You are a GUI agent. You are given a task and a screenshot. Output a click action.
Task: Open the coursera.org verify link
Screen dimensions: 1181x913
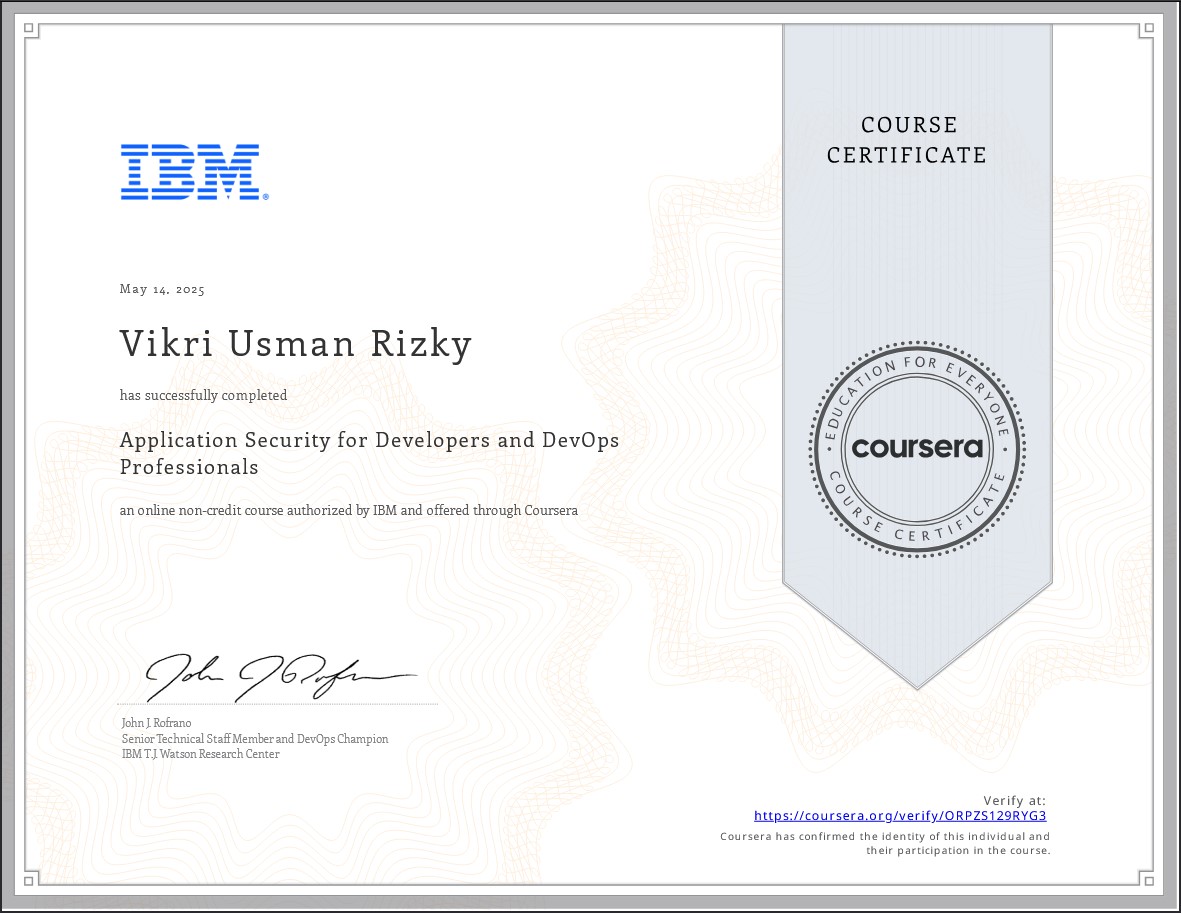899,816
